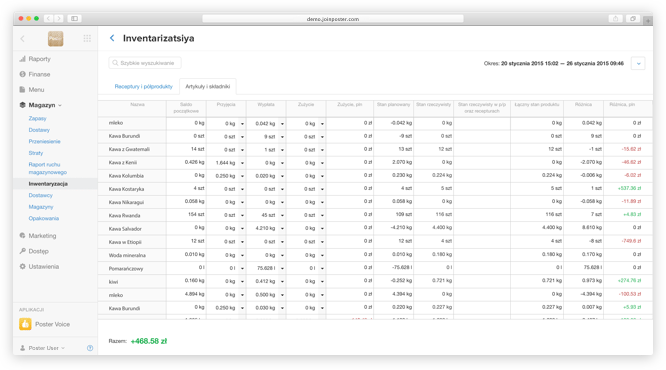Viewport: 666px width, 370px height.
Task: Click the Różnica, pln column header
Action: (622, 105)
